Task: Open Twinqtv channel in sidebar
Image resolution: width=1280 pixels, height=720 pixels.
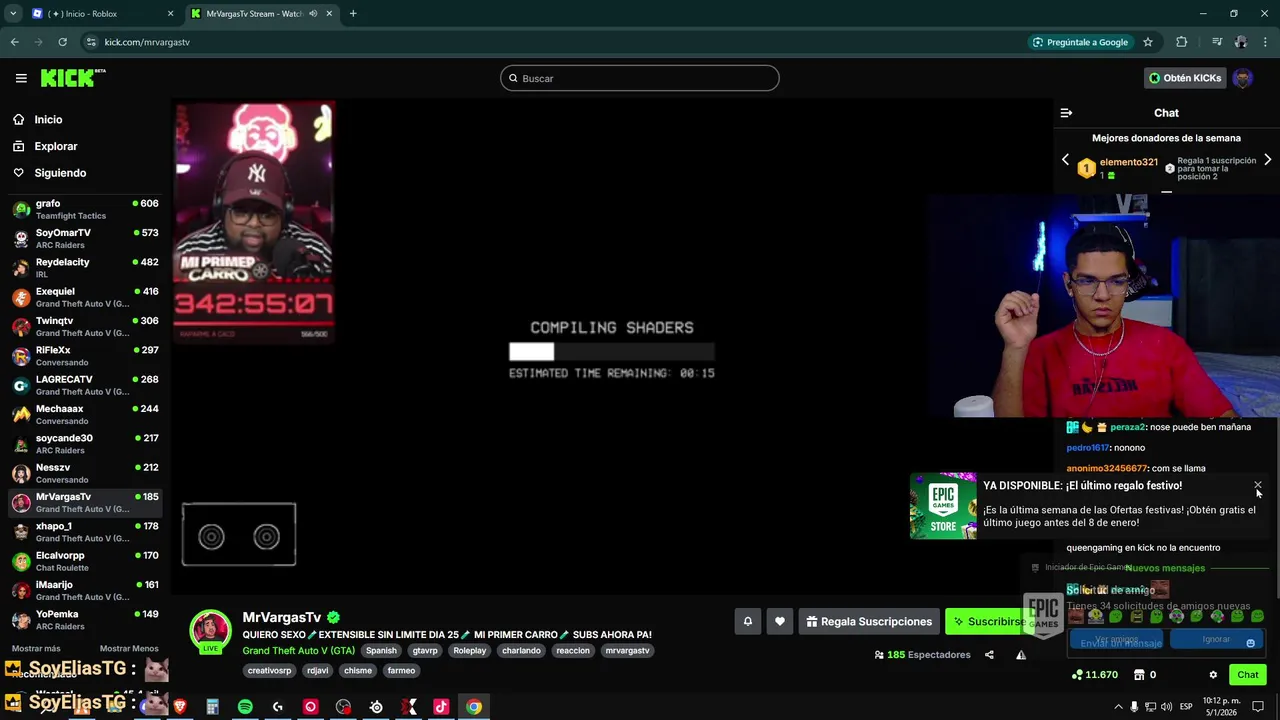Action: [x=85, y=326]
